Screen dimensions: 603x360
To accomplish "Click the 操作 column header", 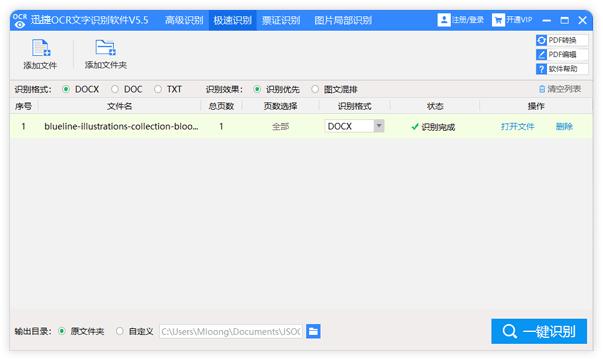I will click(x=536, y=106).
